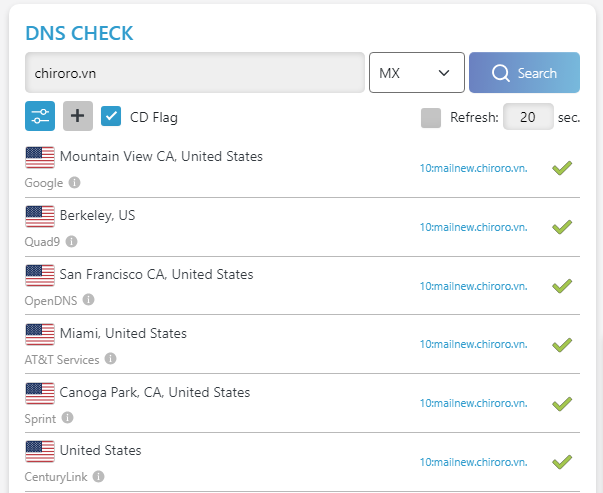Click green checkmark for San Francisco server
Viewport: 603px width, 493px height.
point(562,286)
